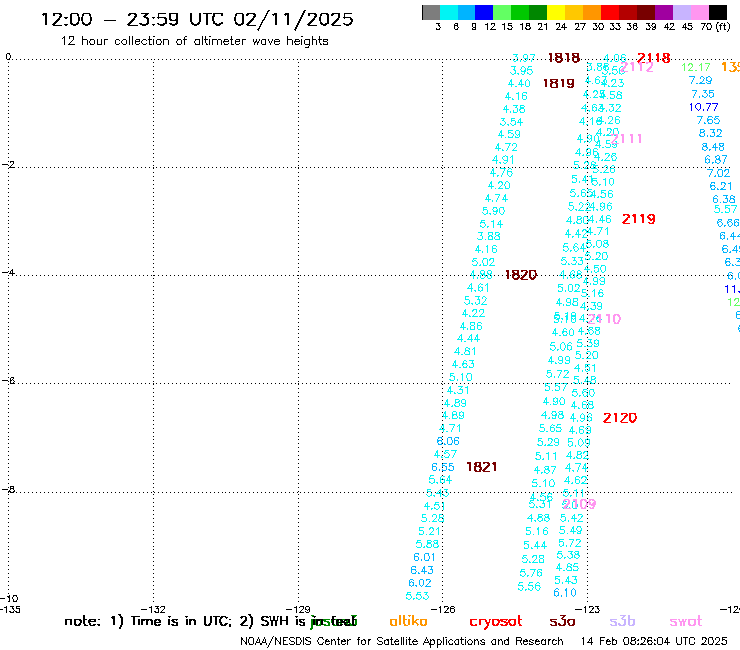
Task: Click the swot time label 2111
Action: click(x=626, y=139)
